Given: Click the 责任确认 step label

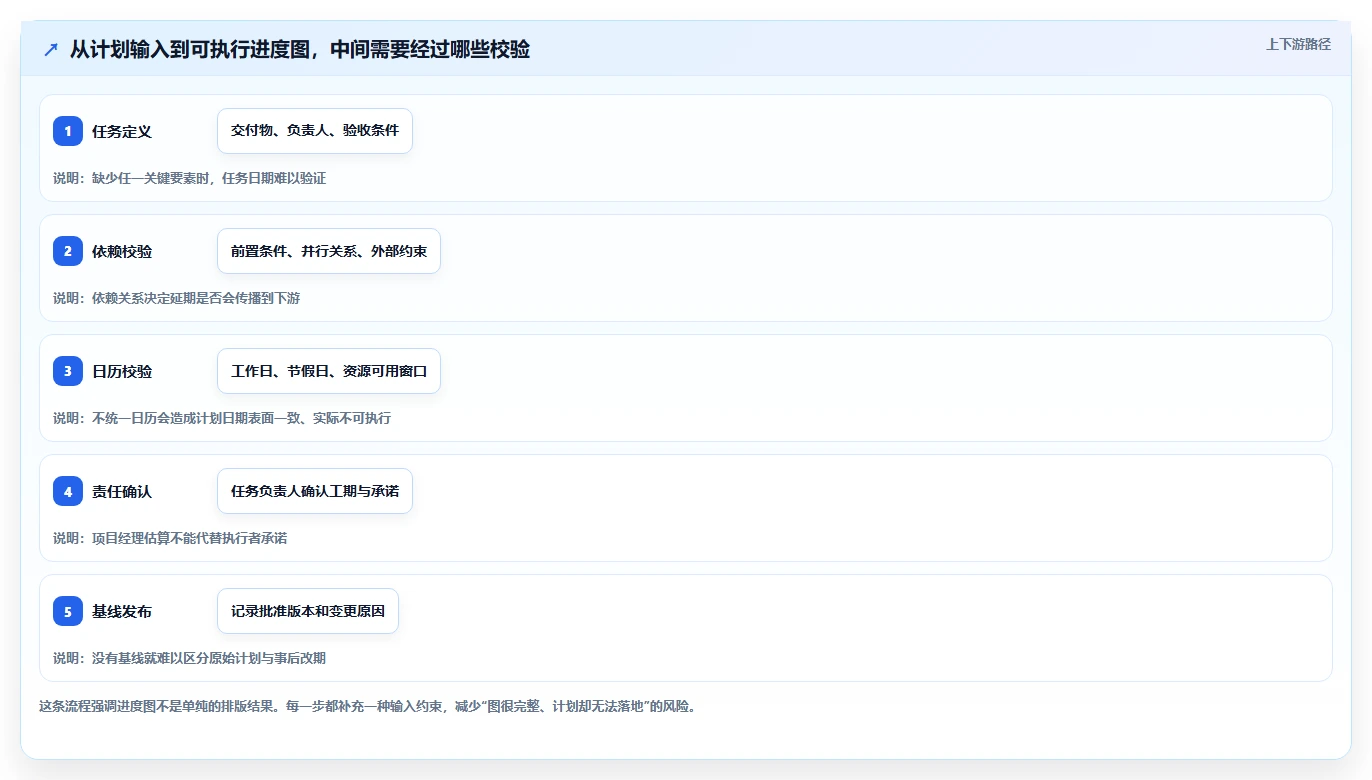Looking at the screenshot, I should click(122, 491).
